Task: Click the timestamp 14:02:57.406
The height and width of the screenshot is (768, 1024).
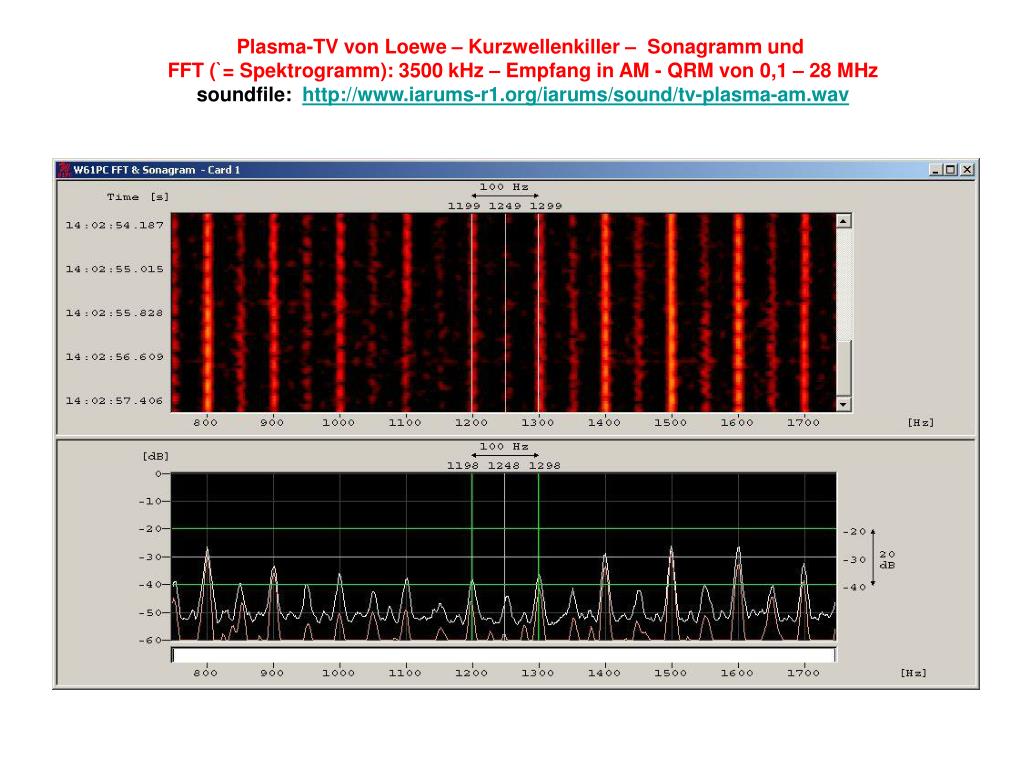Action: click(x=114, y=400)
